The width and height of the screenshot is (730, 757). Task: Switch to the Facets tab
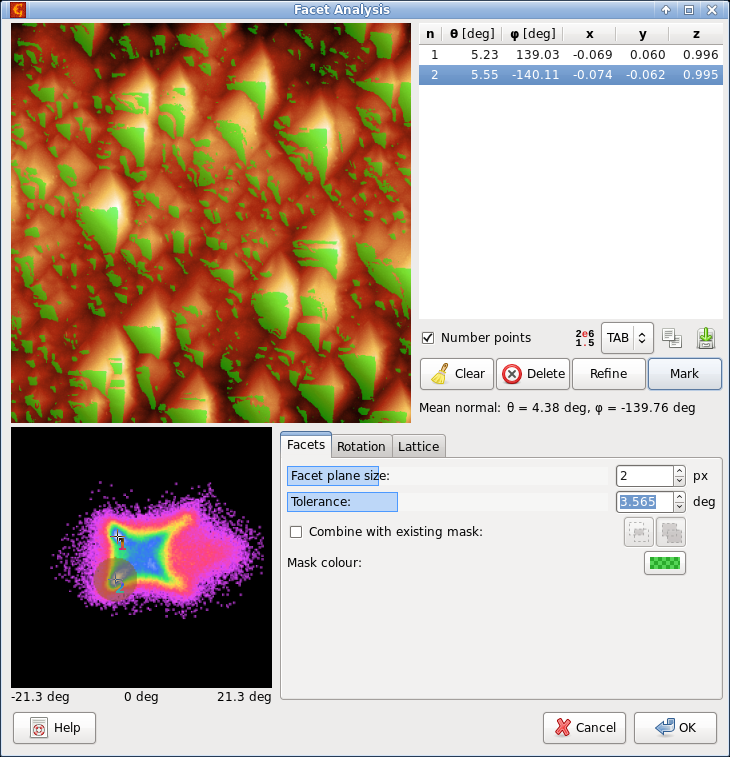[306, 445]
